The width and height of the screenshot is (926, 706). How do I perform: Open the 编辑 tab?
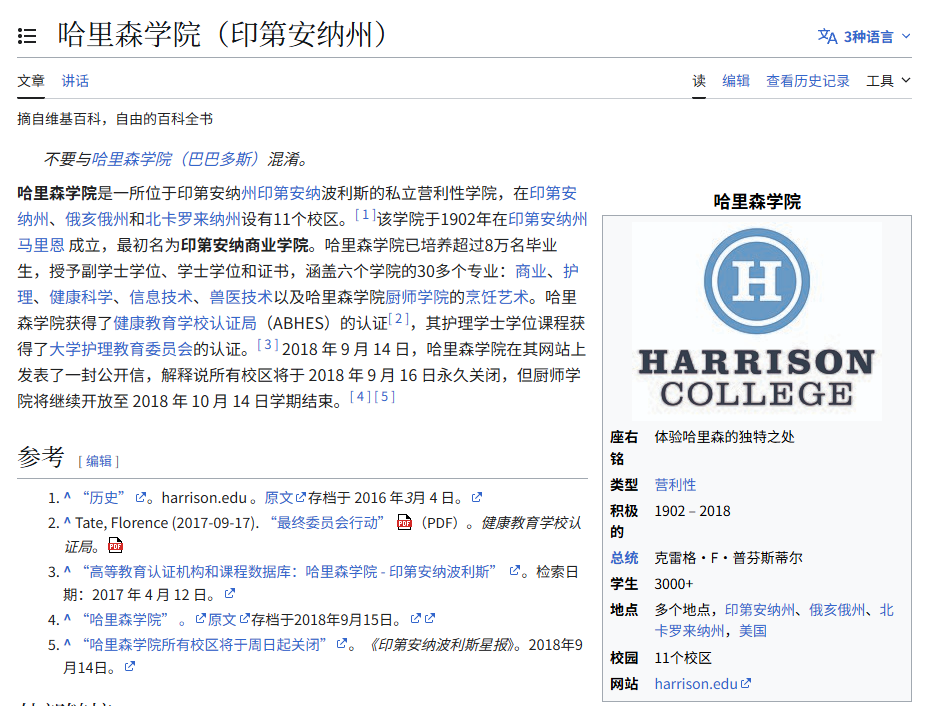point(736,81)
